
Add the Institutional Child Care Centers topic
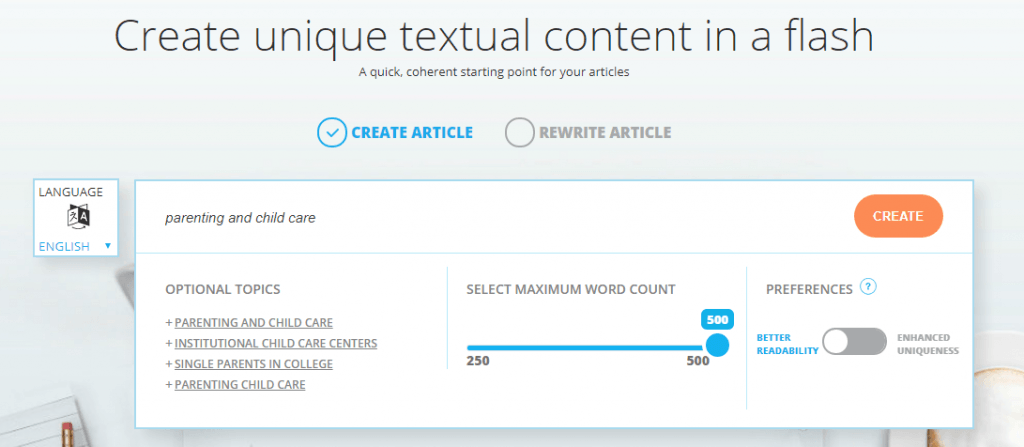point(276,344)
